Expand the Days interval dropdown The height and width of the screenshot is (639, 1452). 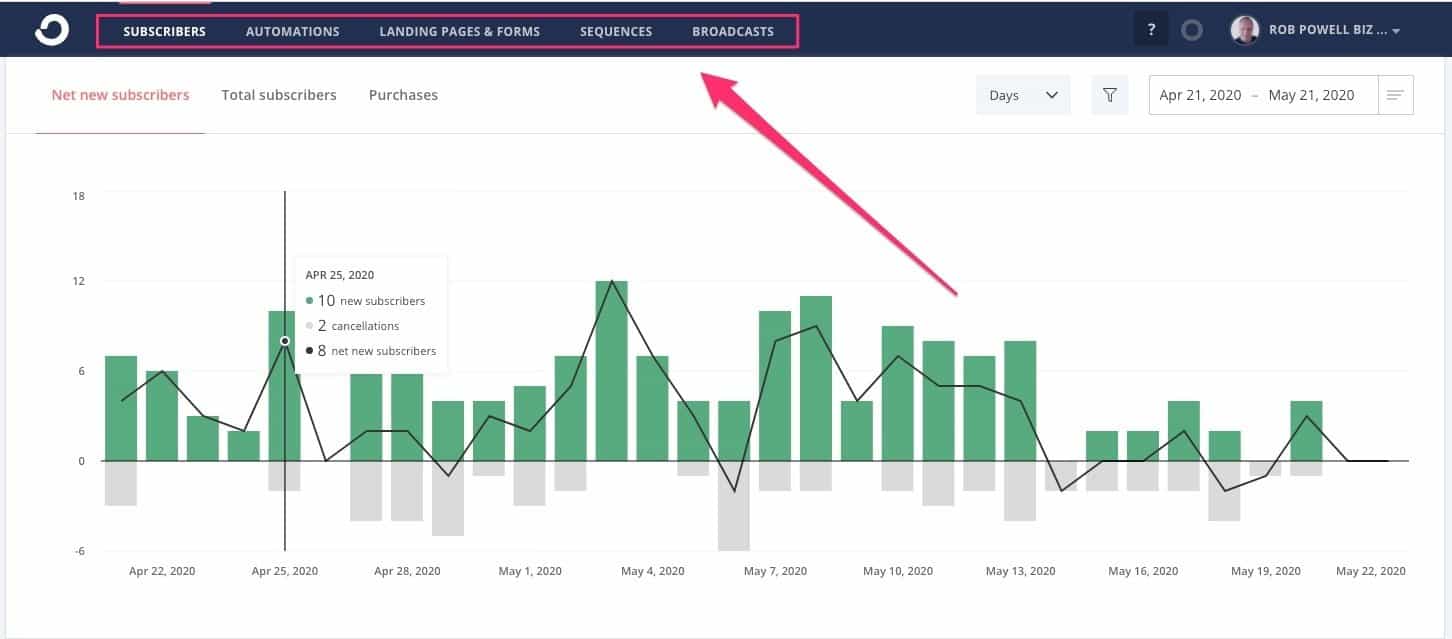tap(1023, 94)
